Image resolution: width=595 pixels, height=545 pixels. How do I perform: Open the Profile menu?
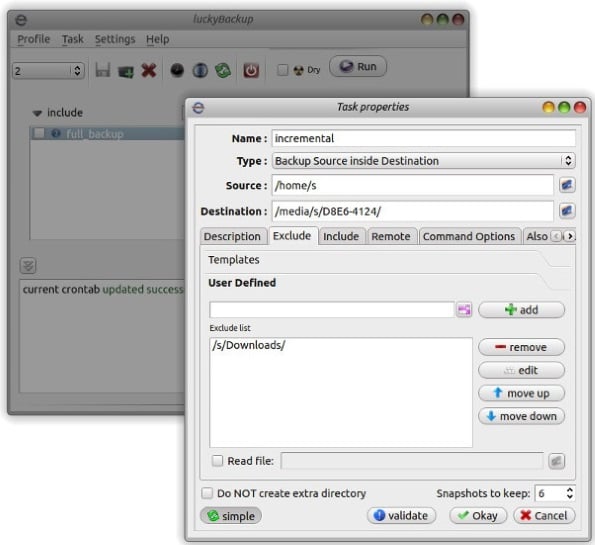click(34, 39)
